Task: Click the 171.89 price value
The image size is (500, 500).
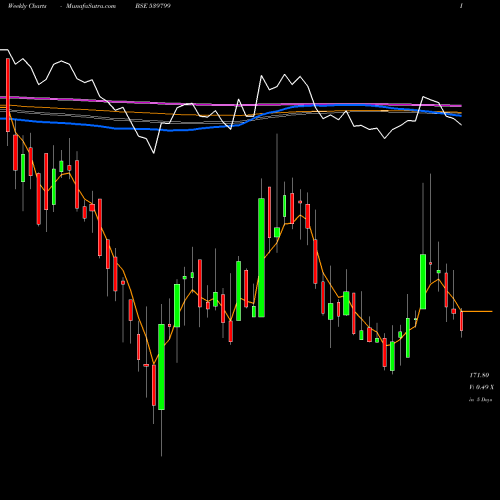Action: point(479,375)
